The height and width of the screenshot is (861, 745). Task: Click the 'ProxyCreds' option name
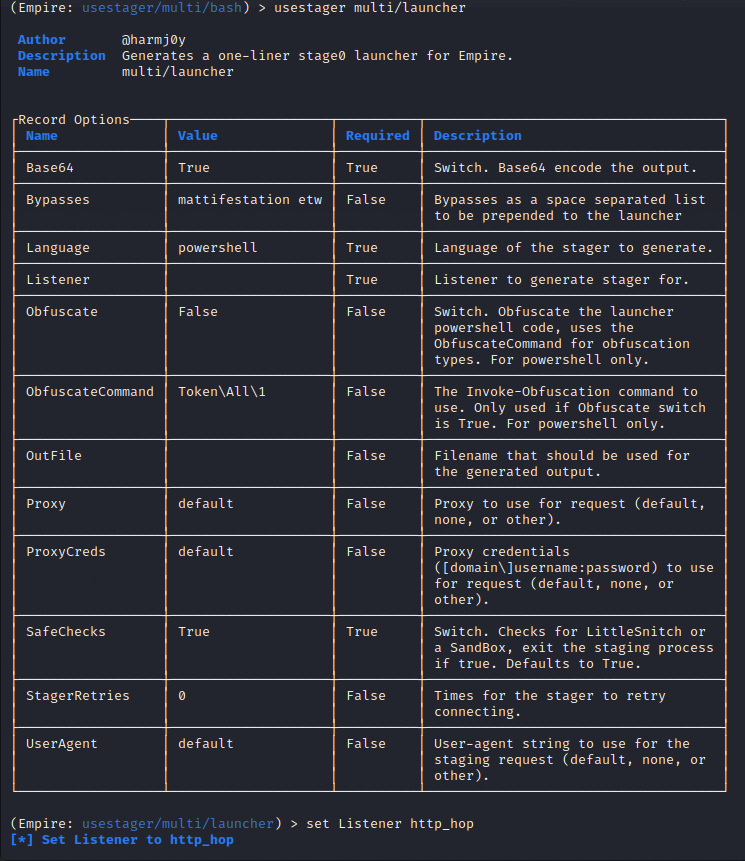pos(66,552)
